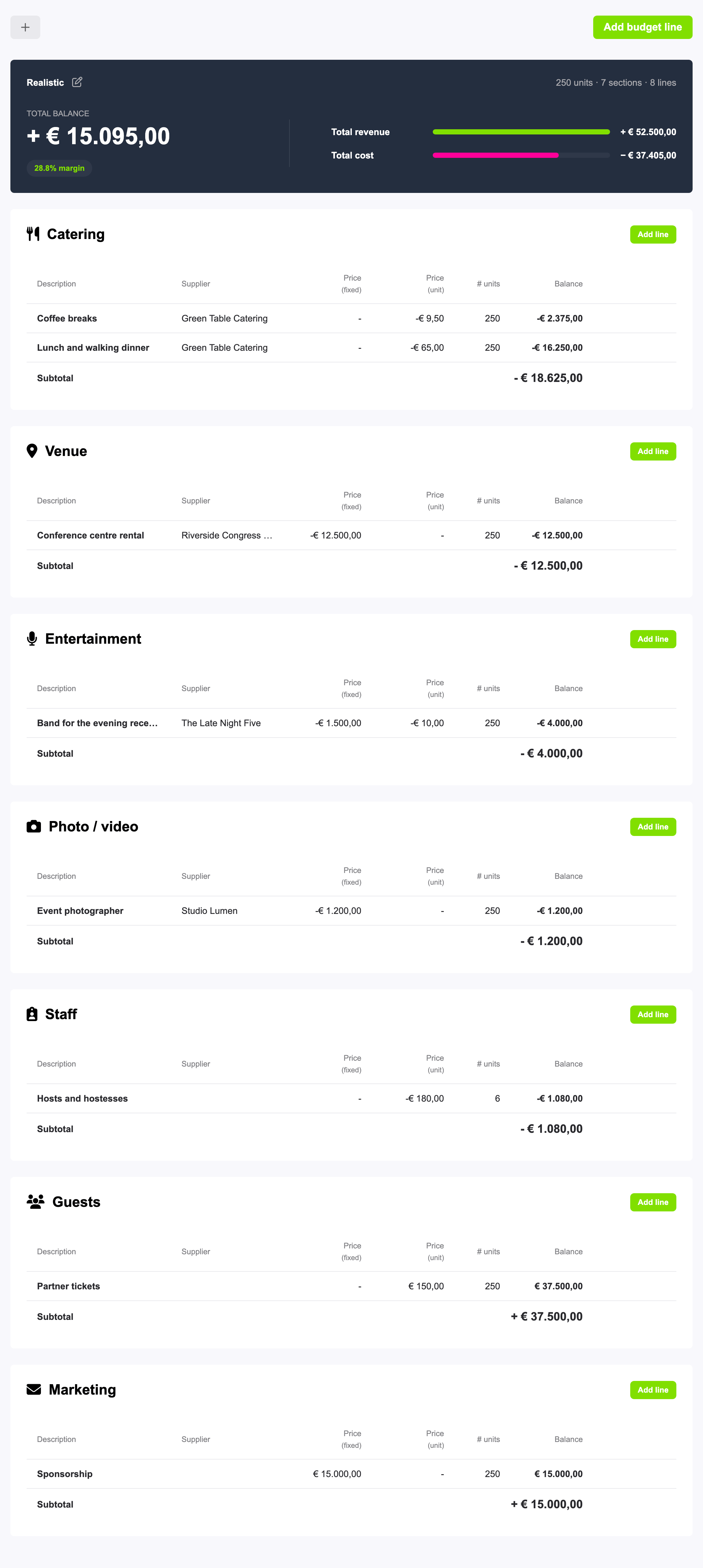Click the Entertainment microphone icon

(32, 639)
